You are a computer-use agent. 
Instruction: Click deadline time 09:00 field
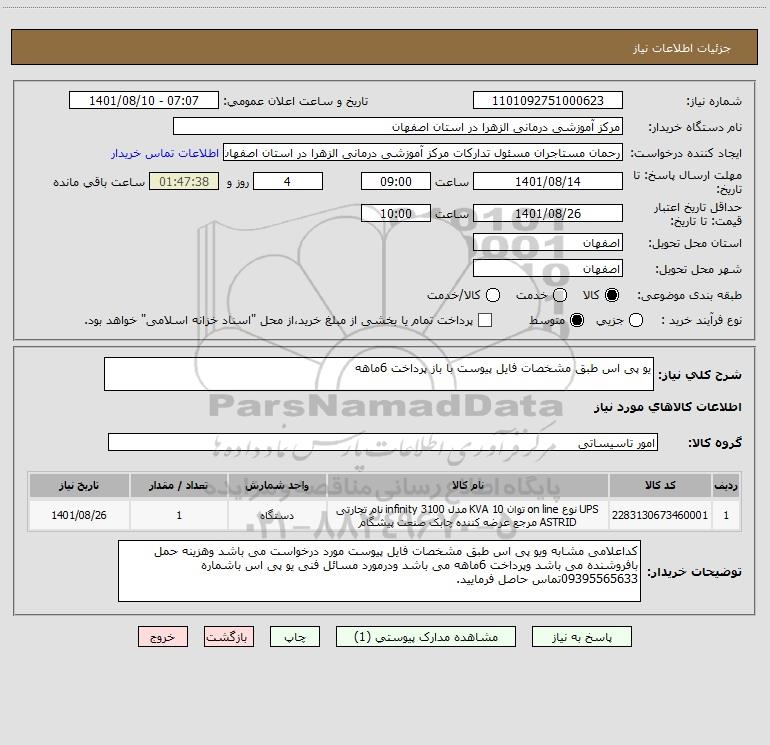396,181
